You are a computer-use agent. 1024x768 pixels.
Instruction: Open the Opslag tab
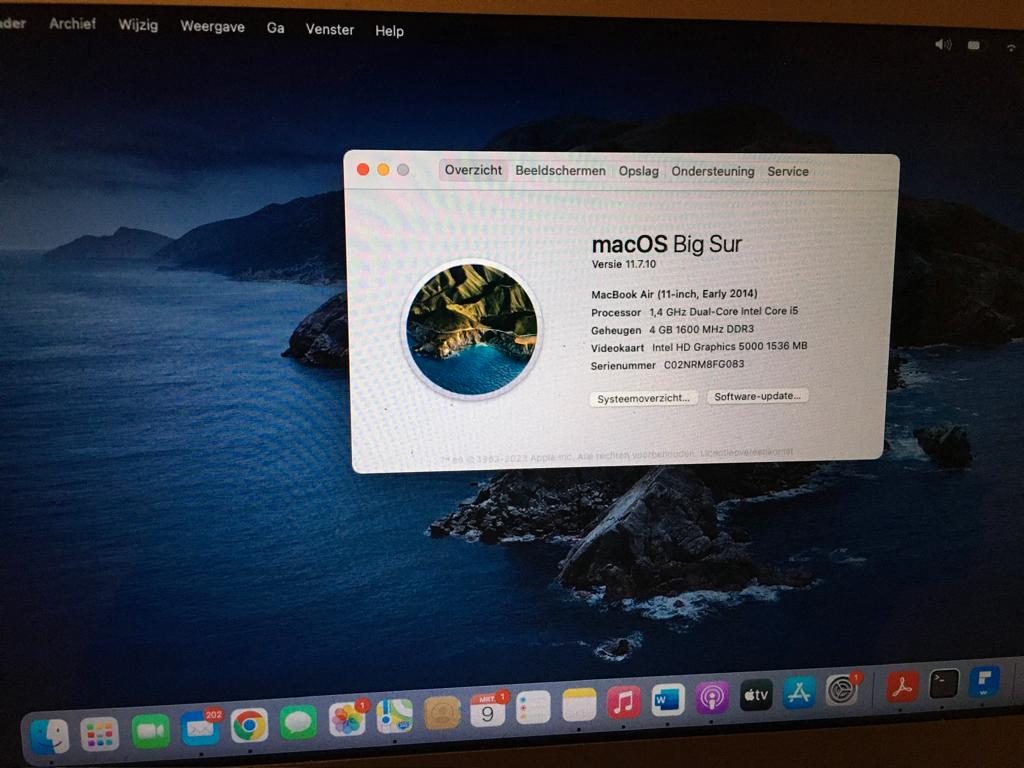[639, 171]
